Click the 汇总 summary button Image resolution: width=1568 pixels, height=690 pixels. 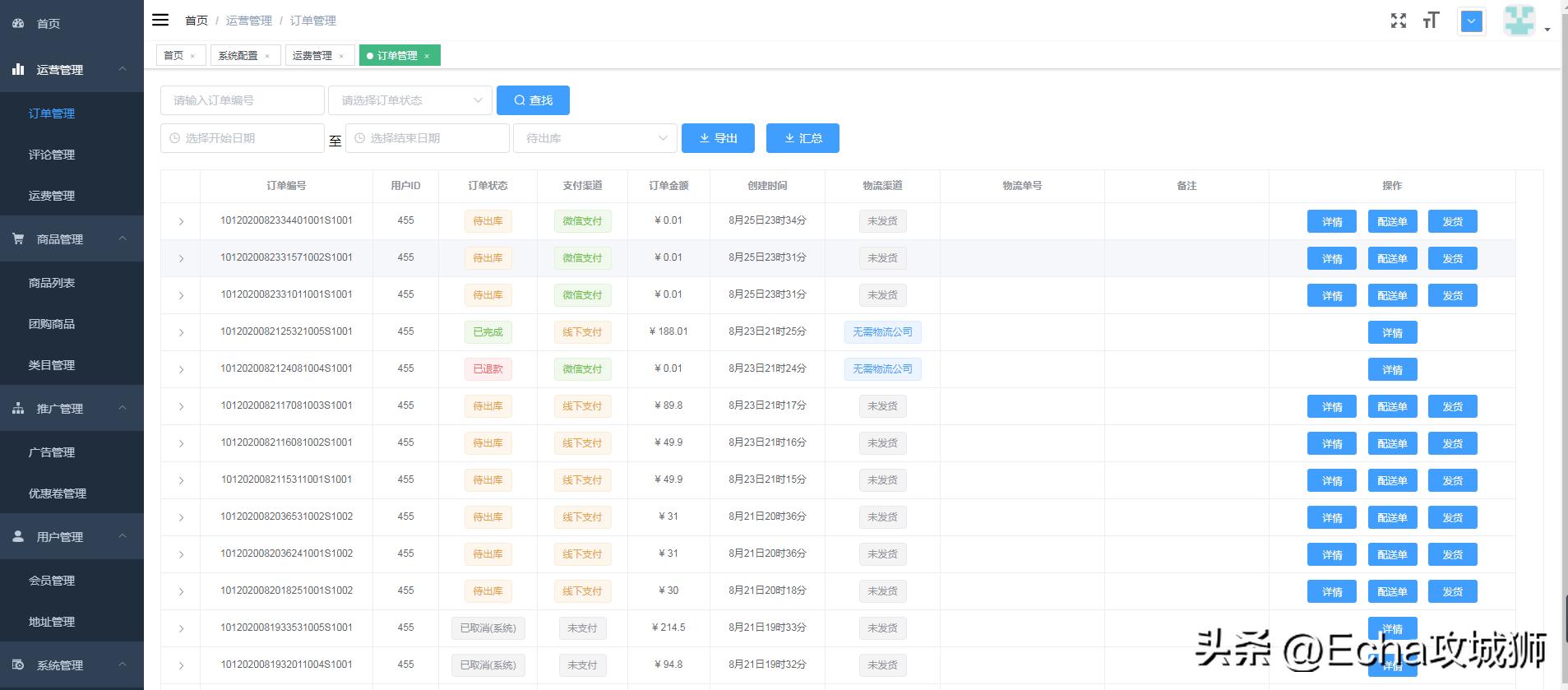click(x=803, y=138)
